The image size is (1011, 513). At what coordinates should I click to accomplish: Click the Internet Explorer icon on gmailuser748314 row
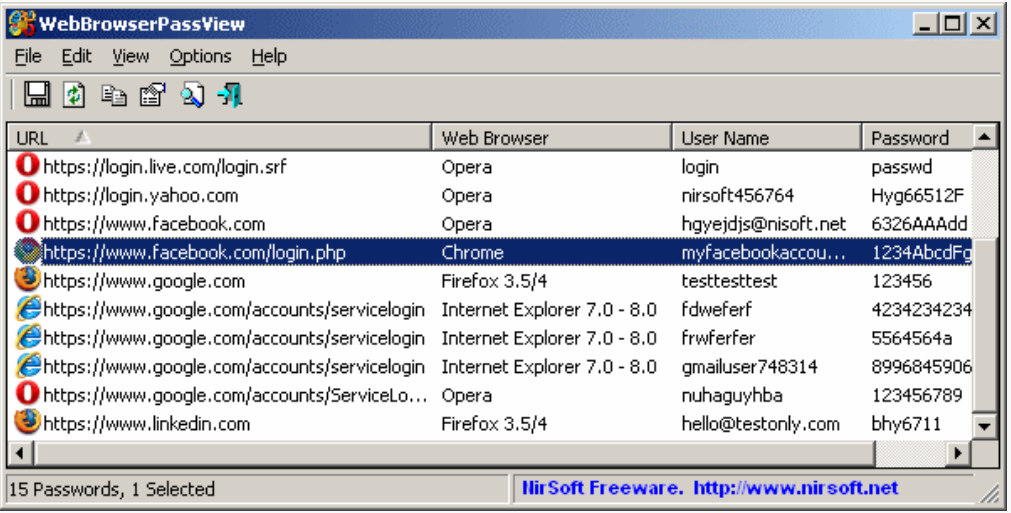pos(28,365)
